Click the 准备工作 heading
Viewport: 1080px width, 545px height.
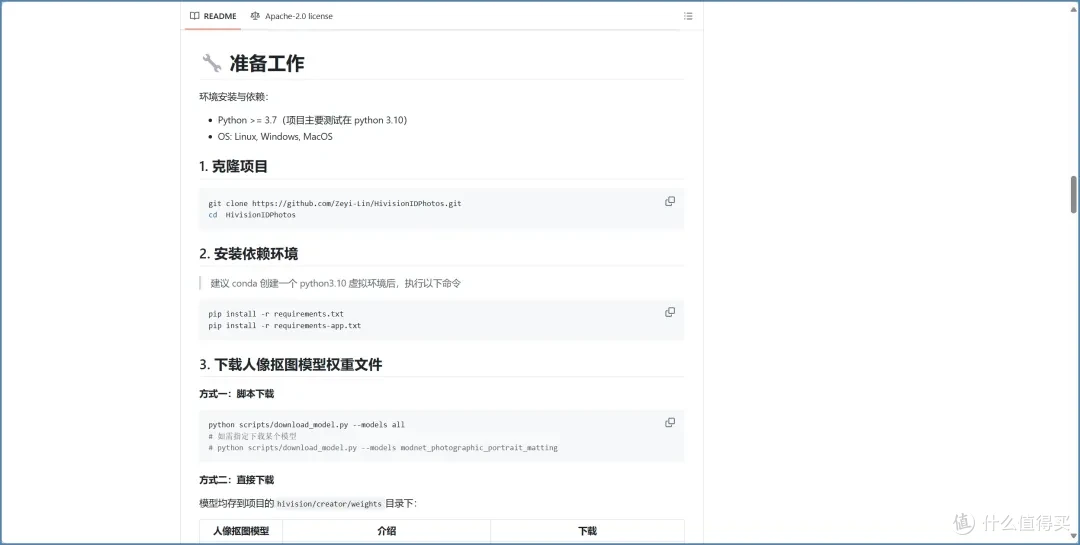(267, 64)
